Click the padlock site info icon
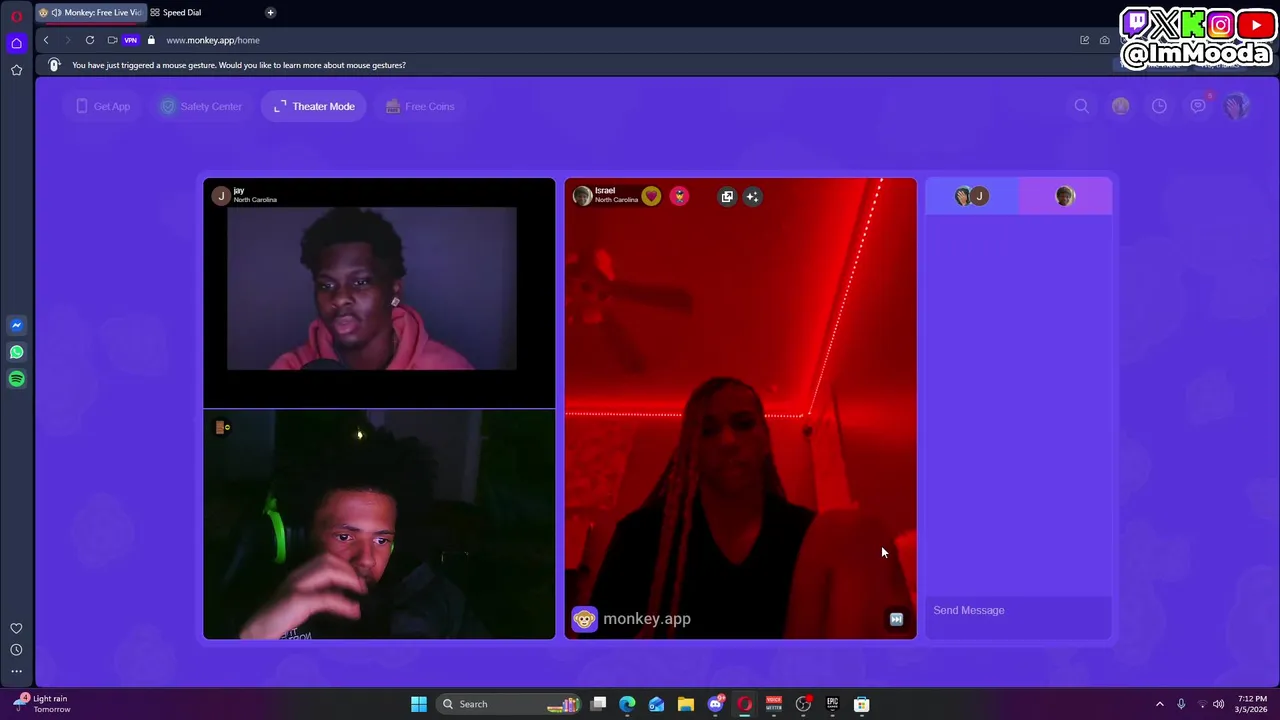Viewport: 1280px width, 720px height. click(151, 40)
